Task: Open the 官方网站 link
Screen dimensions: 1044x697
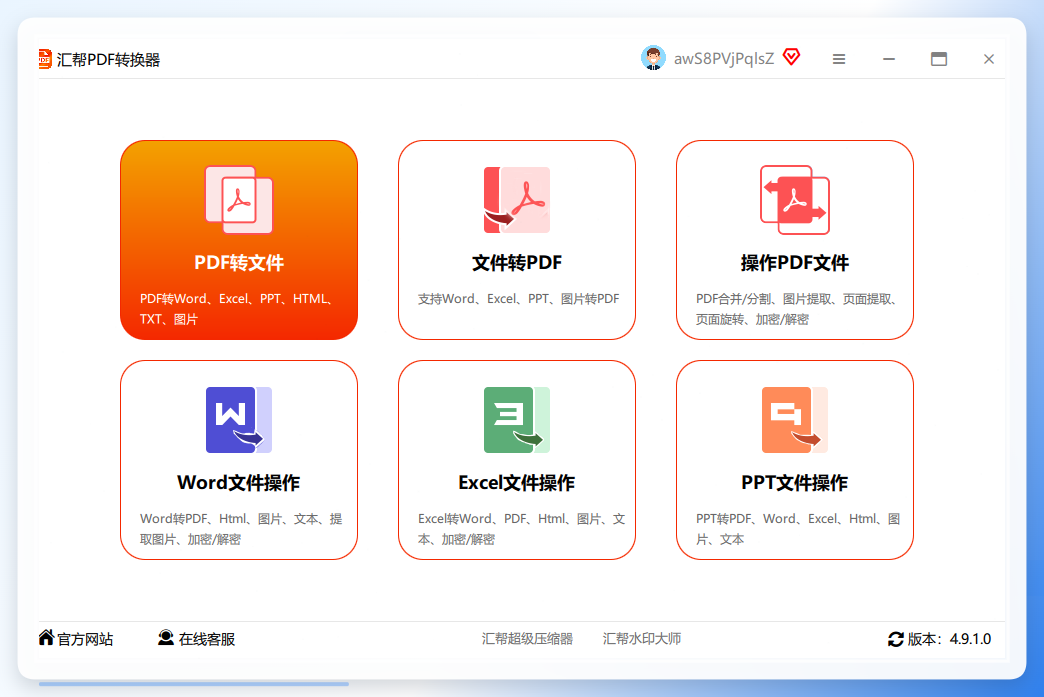Action: click(85, 639)
